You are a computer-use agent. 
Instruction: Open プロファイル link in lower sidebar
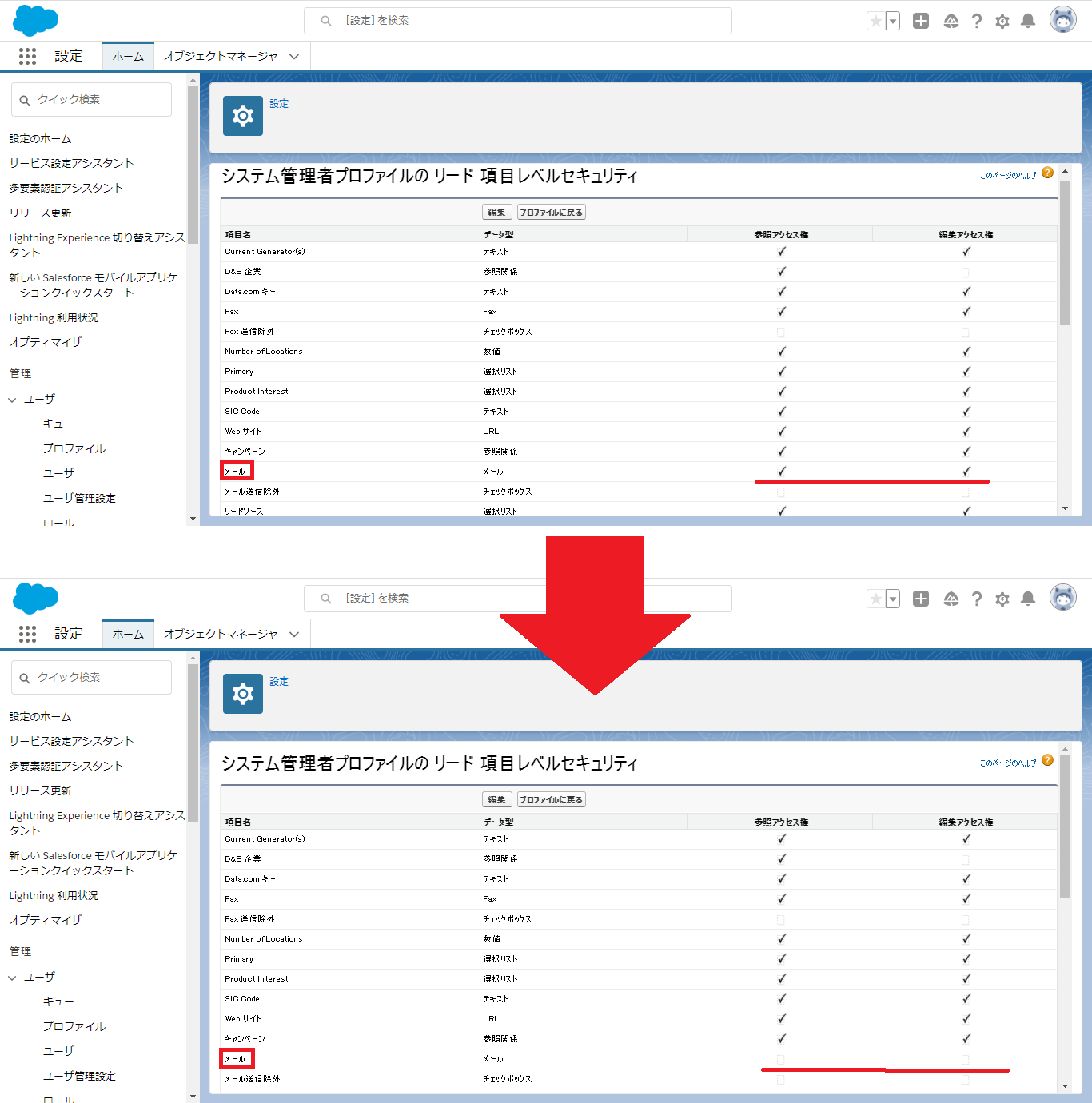[x=74, y=1026]
